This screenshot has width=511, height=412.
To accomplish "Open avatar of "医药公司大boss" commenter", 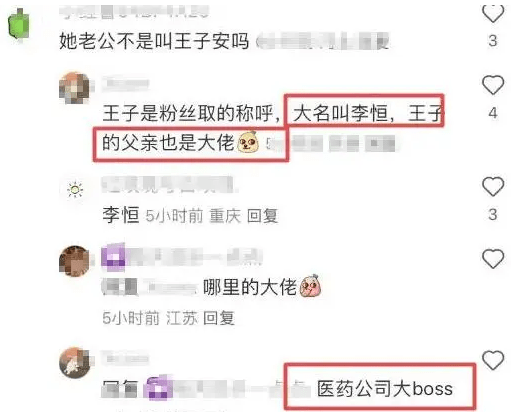I will click(x=74, y=363).
